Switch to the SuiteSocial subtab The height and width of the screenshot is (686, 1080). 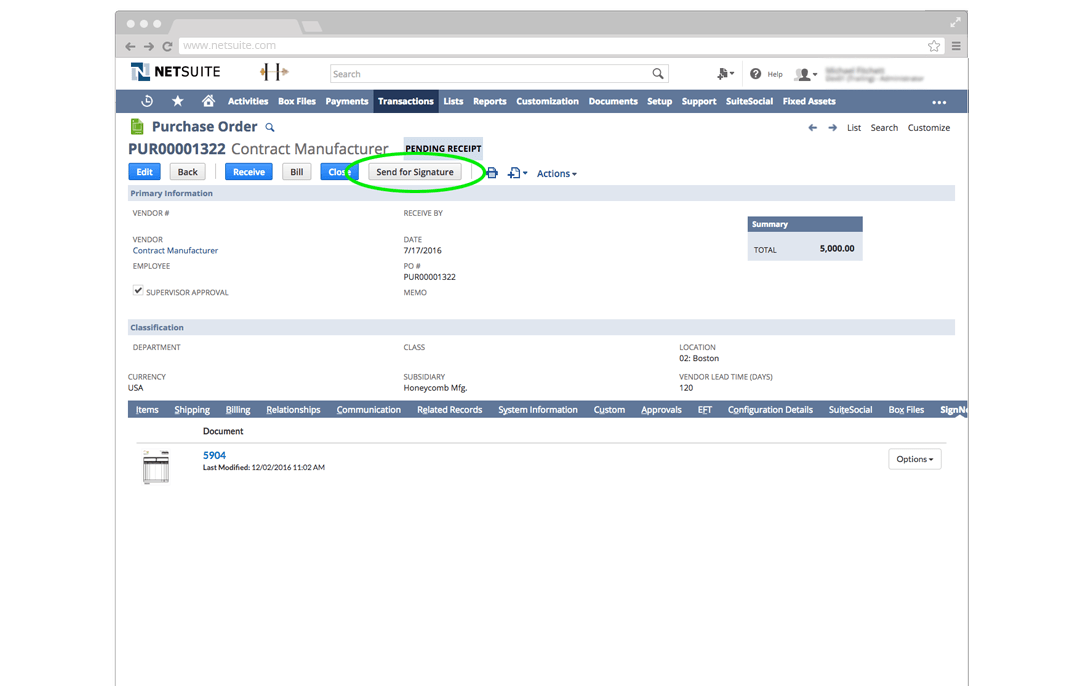point(851,410)
